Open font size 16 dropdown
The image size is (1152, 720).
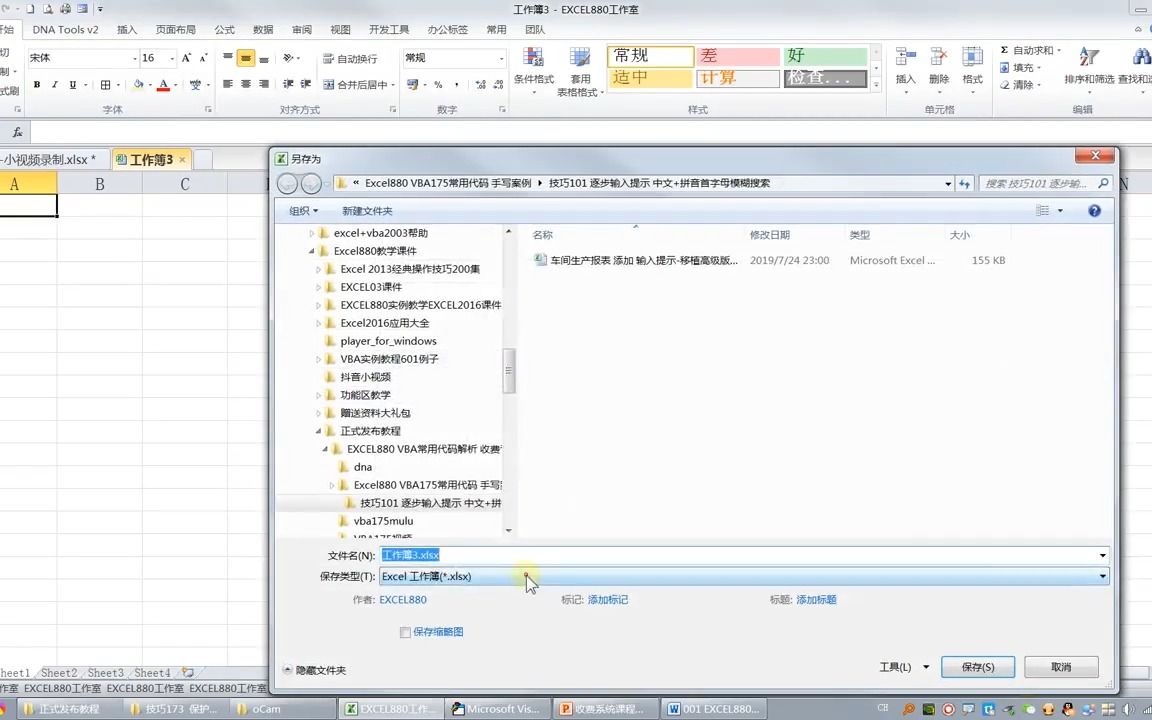172,58
